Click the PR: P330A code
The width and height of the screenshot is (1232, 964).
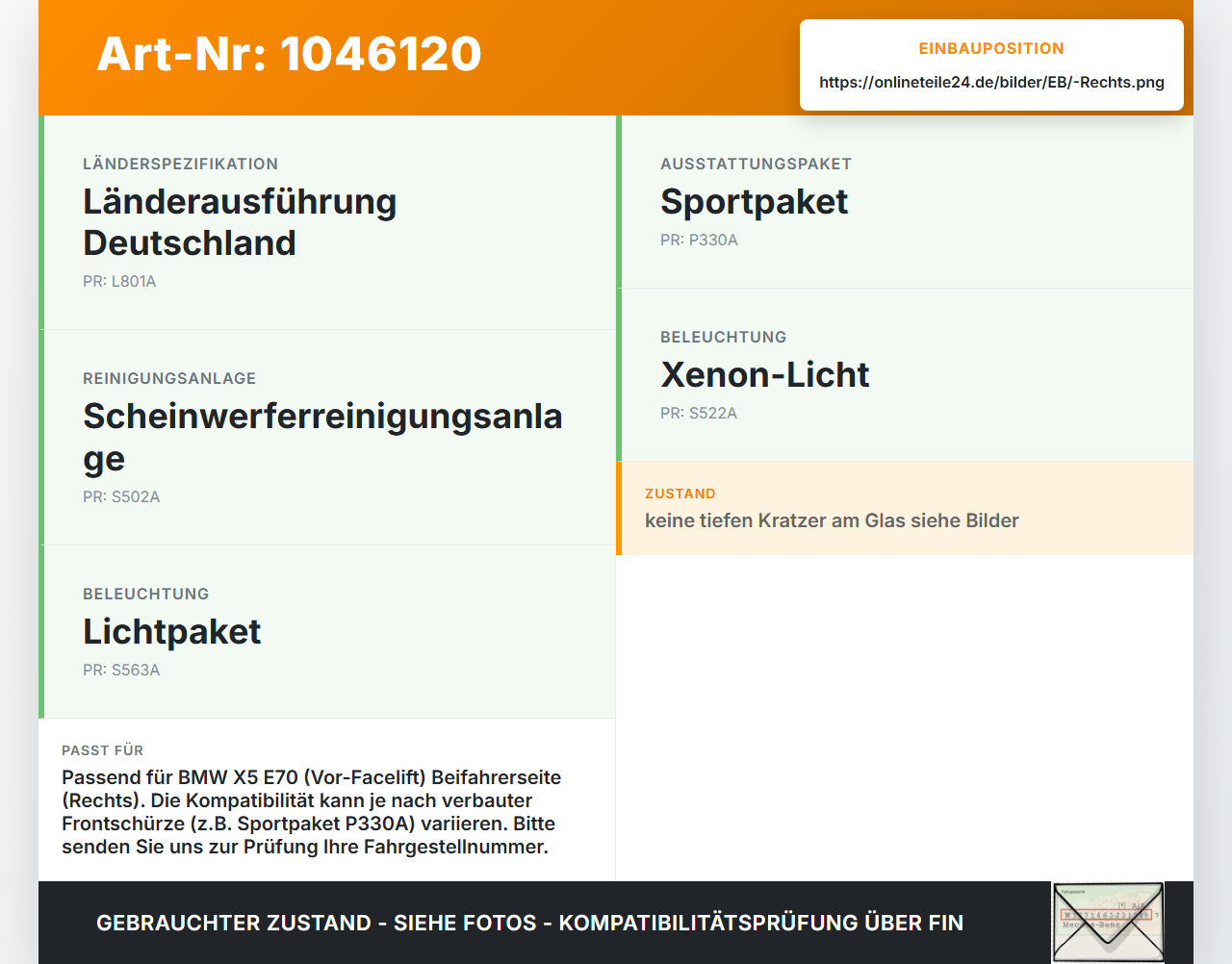[699, 241]
